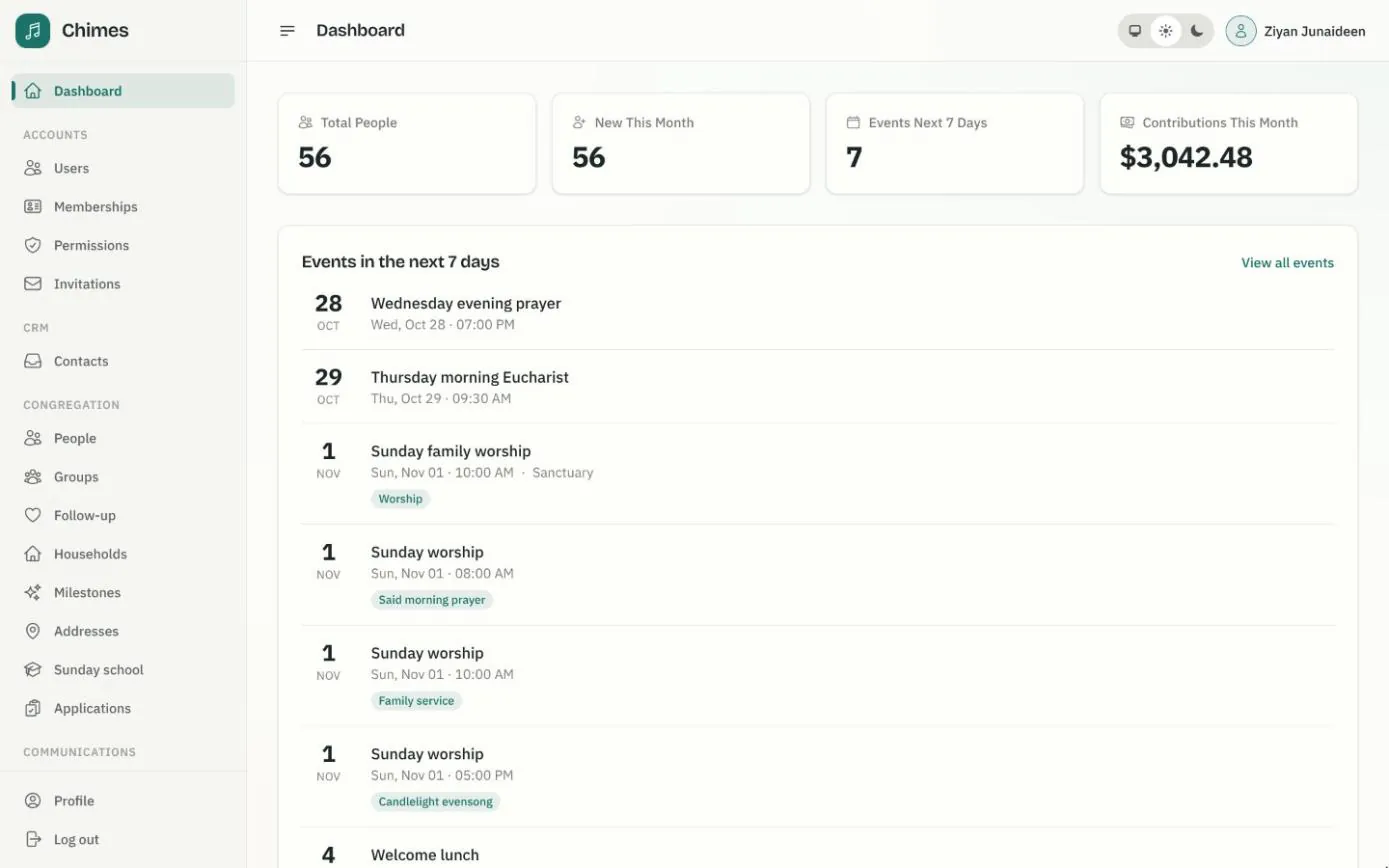Click the Sanctuary location text
The width and height of the screenshot is (1389, 868).
coord(562,473)
